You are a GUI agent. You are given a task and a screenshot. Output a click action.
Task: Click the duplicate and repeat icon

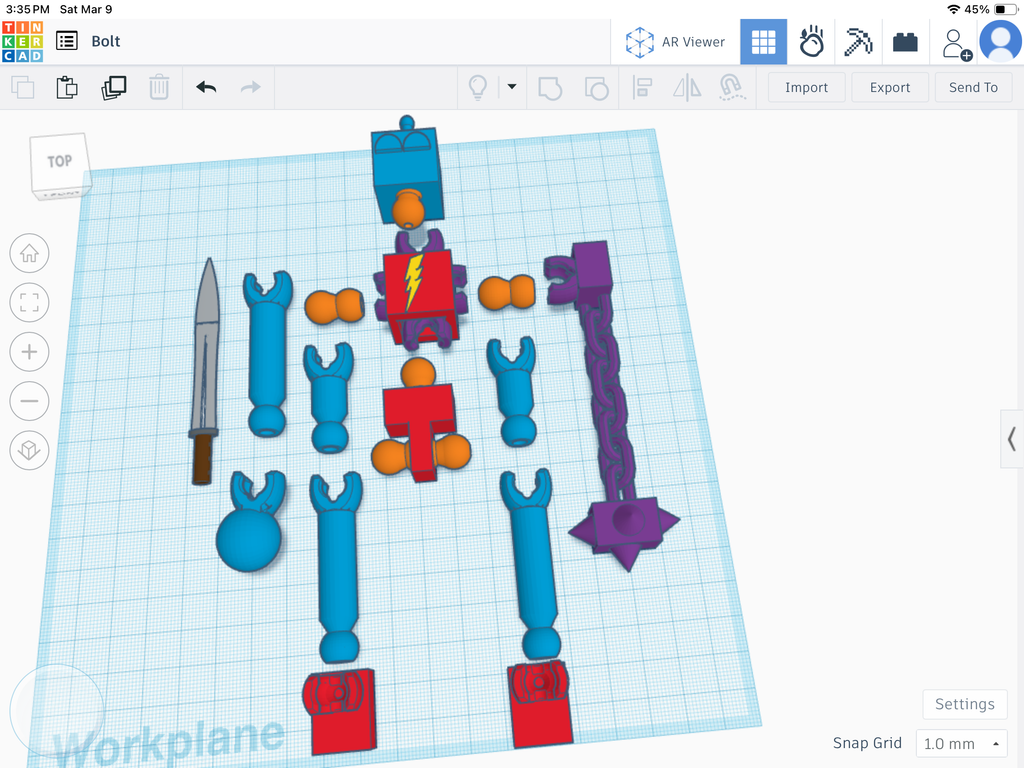click(113, 88)
